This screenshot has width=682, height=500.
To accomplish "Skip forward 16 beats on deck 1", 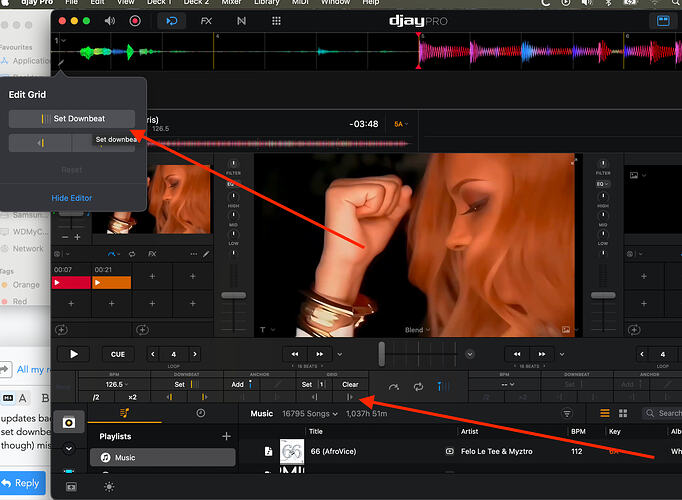I will click(320, 354).
